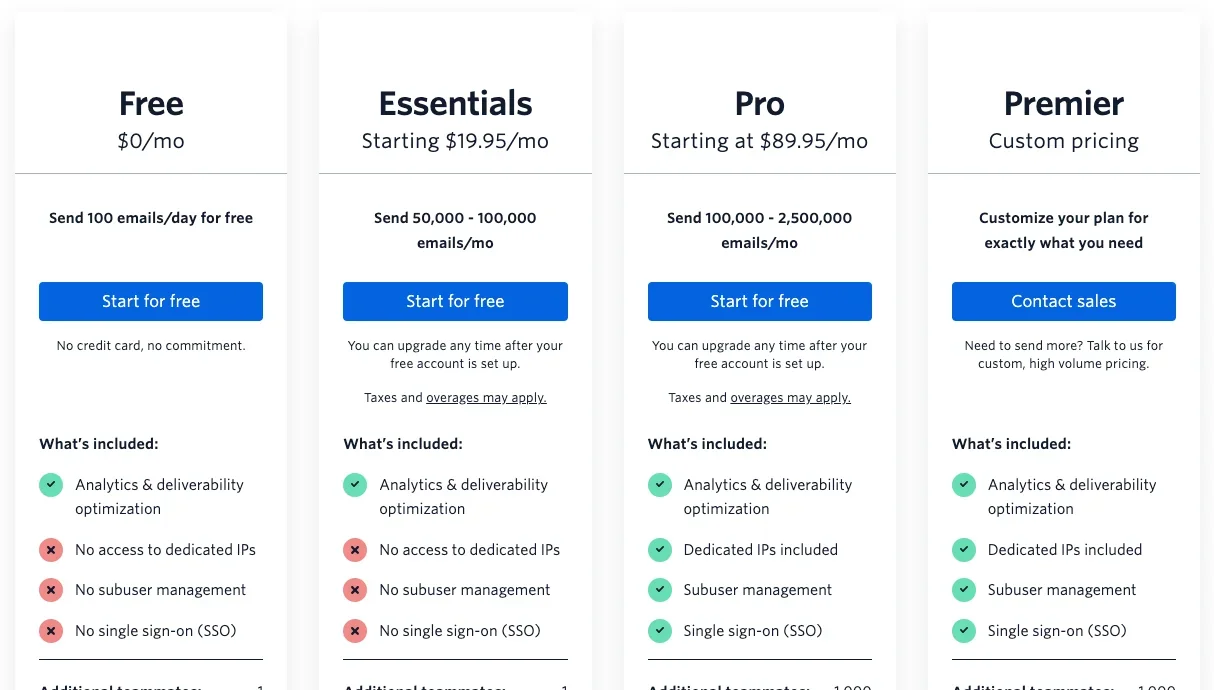This screenshot has height=690, width=1214.
Task: Select the Essentials plan heading
Action: [x=455, y=104]
